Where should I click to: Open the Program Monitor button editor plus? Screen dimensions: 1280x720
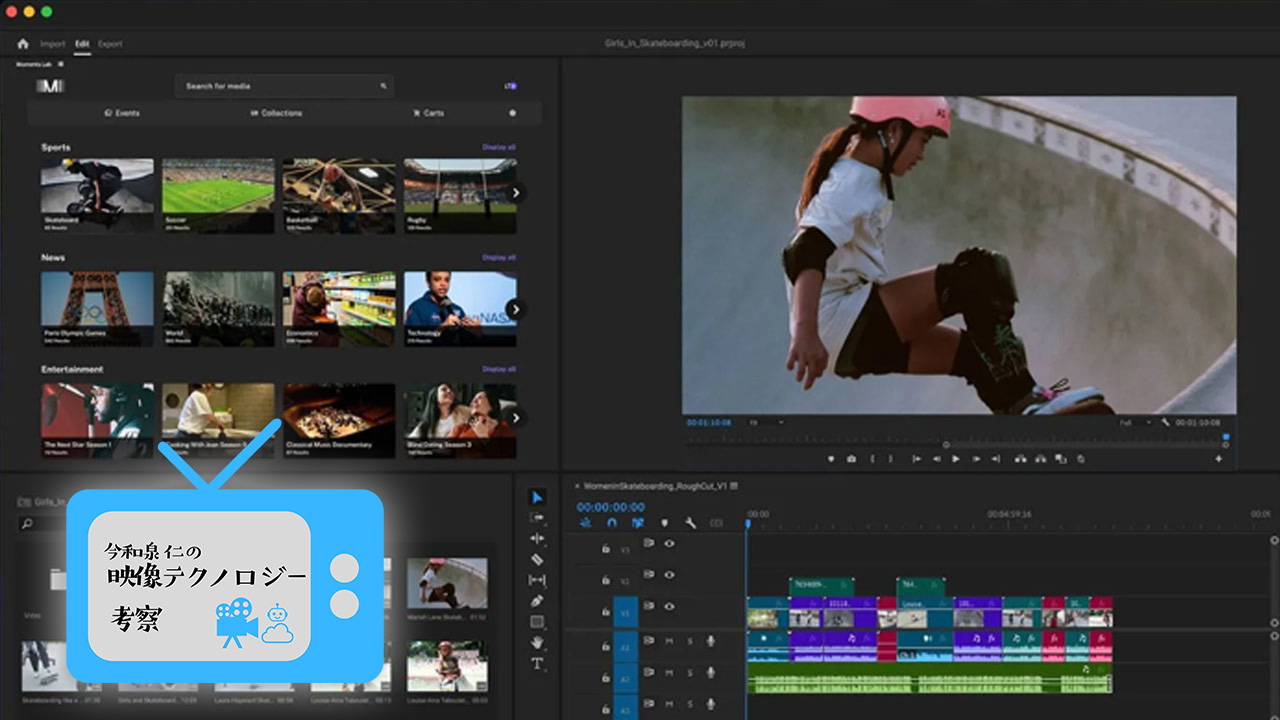pos(1218,459)
